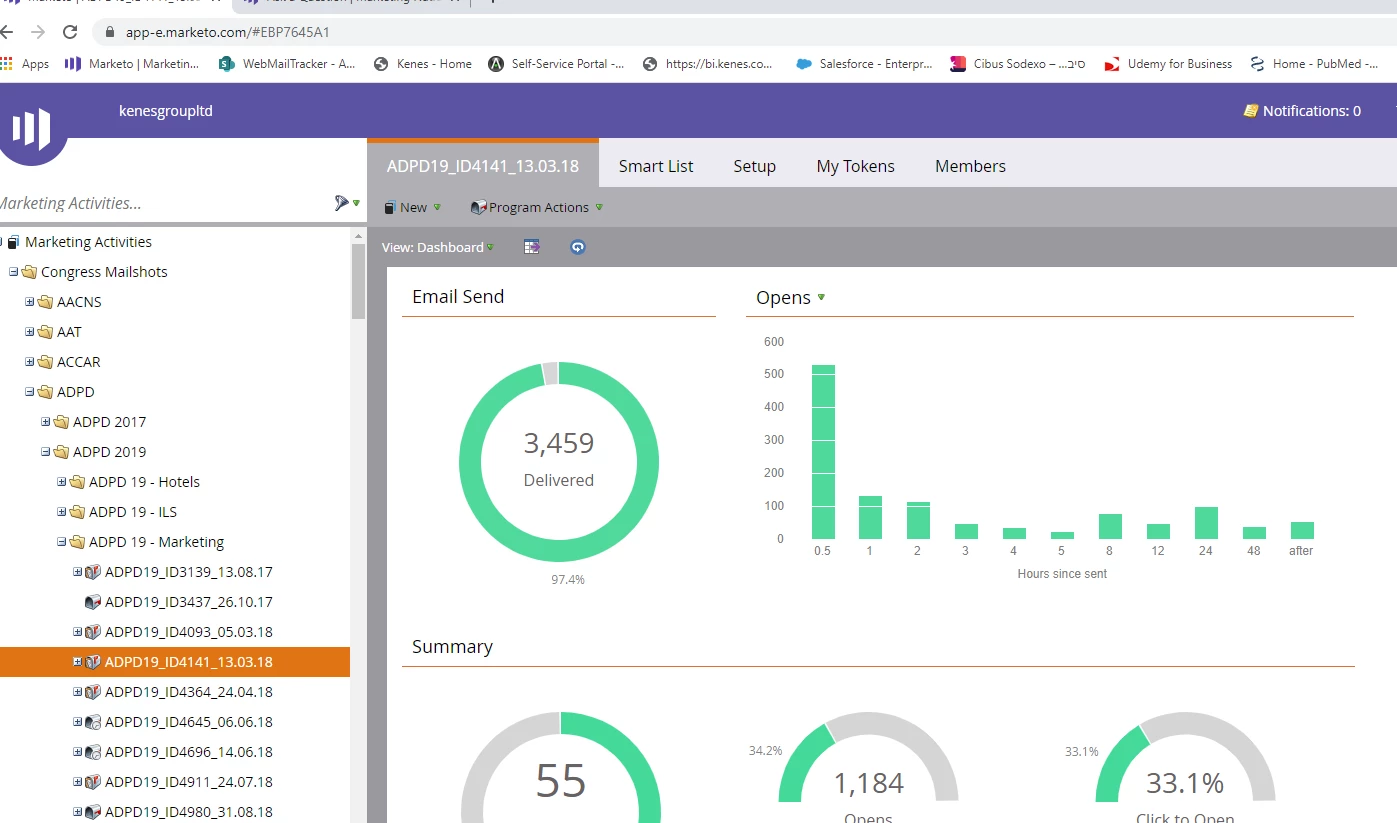Collapse the ADPD 2019 folder

point(46,452)
